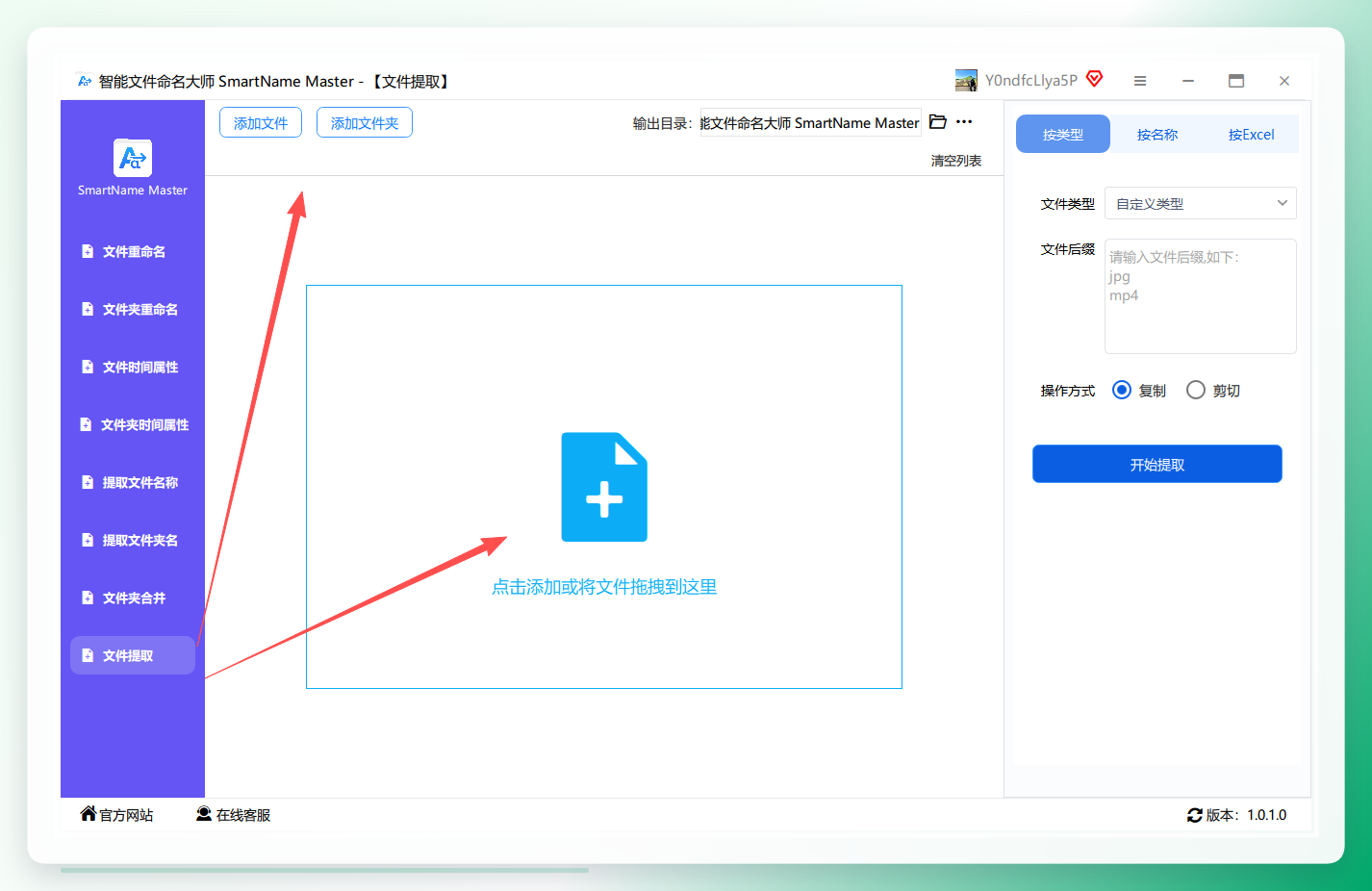This screenshot has height=891, width=1372.
Task: Open 文件夹时间属性 in the sidebar
Action: pos(133,424)
